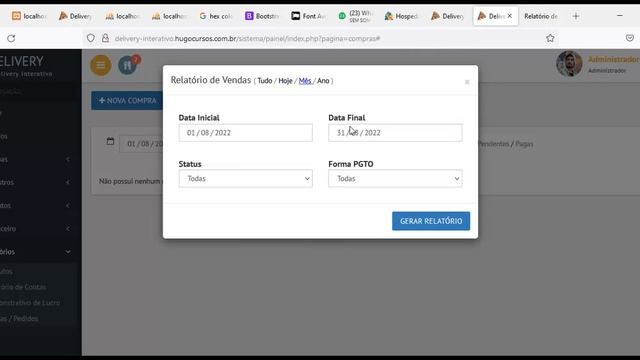The height and width of the screenshot is (360, 640).
Task: Click the Pagas filter in the background page
Action: point(524,144)
